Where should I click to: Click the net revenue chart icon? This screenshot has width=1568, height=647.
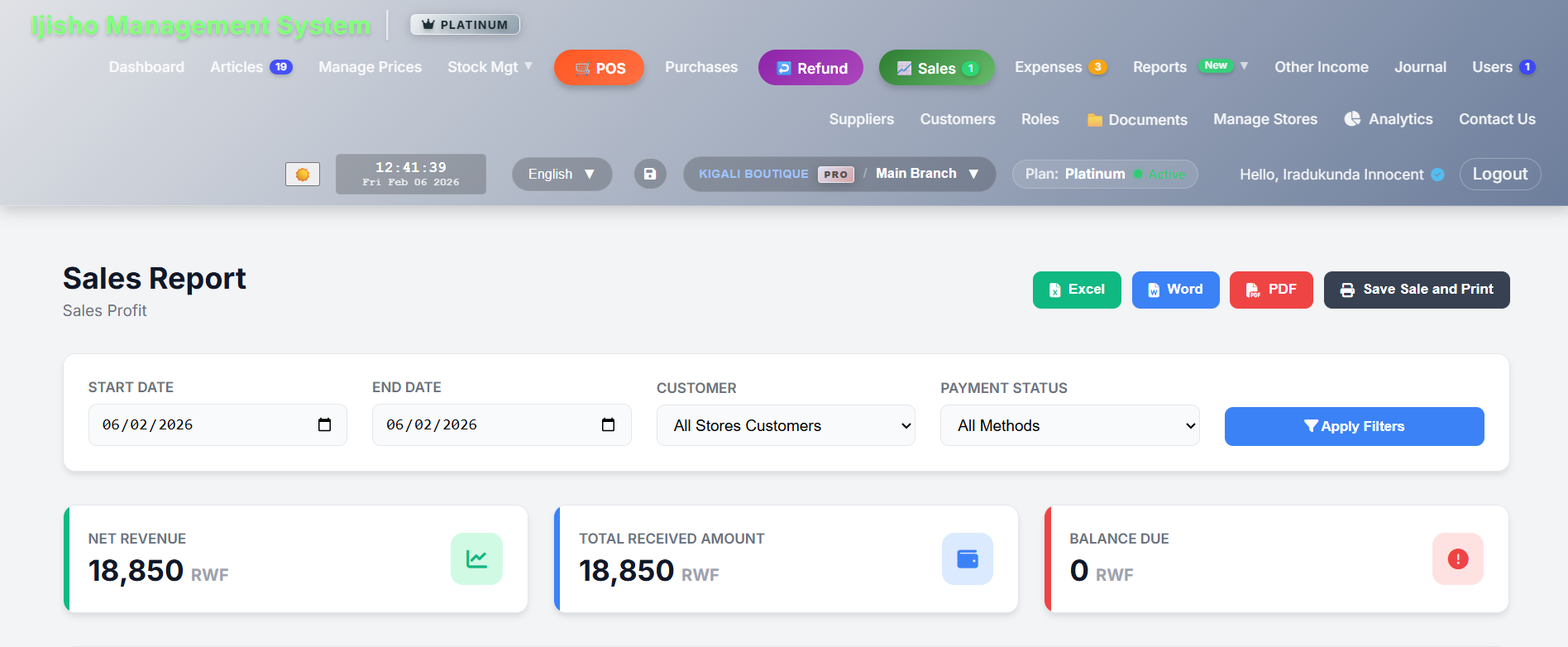pyautogui.click(x=476, y=559)
